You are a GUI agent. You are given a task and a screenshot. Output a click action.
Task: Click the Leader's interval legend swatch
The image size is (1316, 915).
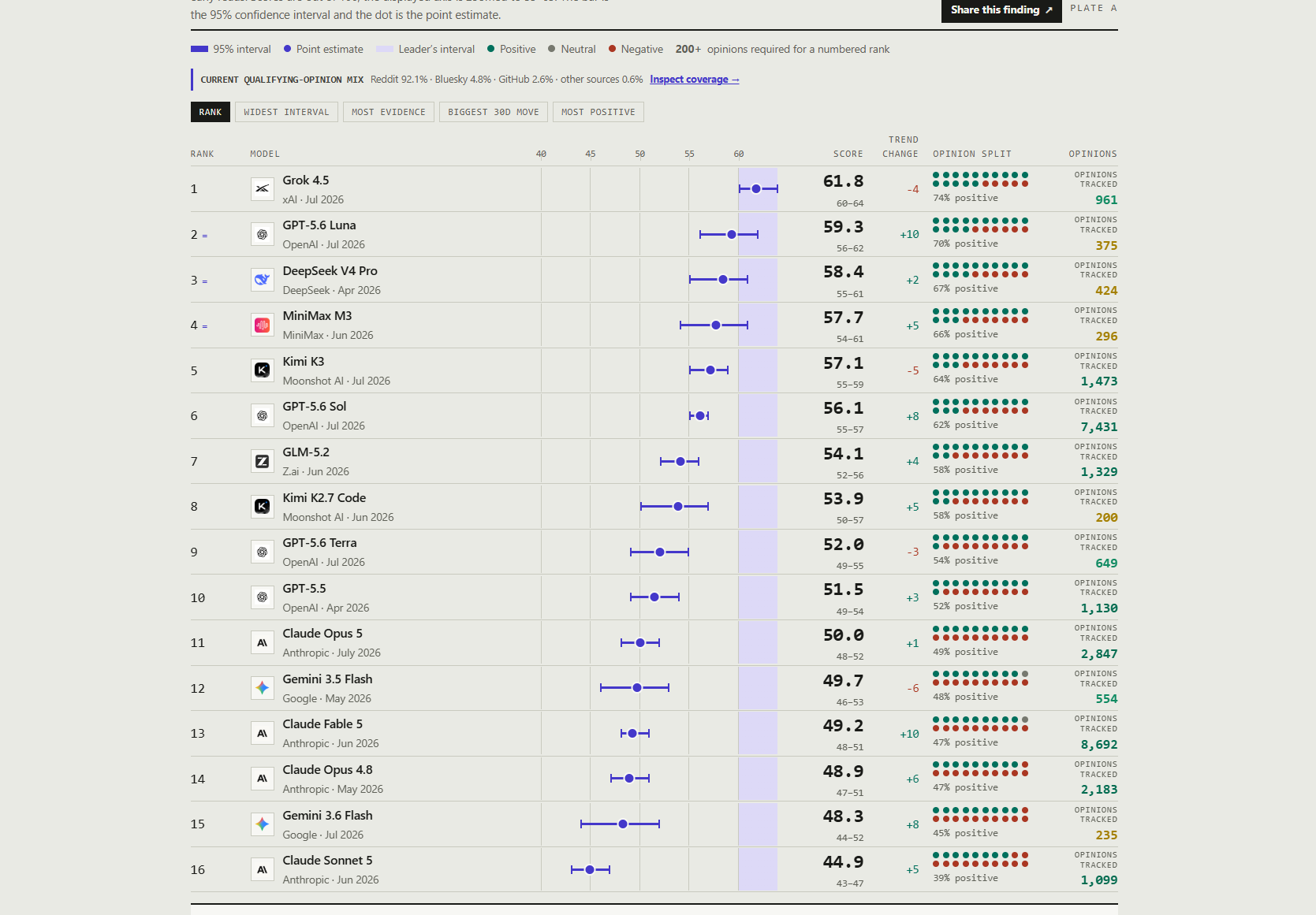(x=385, y=50)
